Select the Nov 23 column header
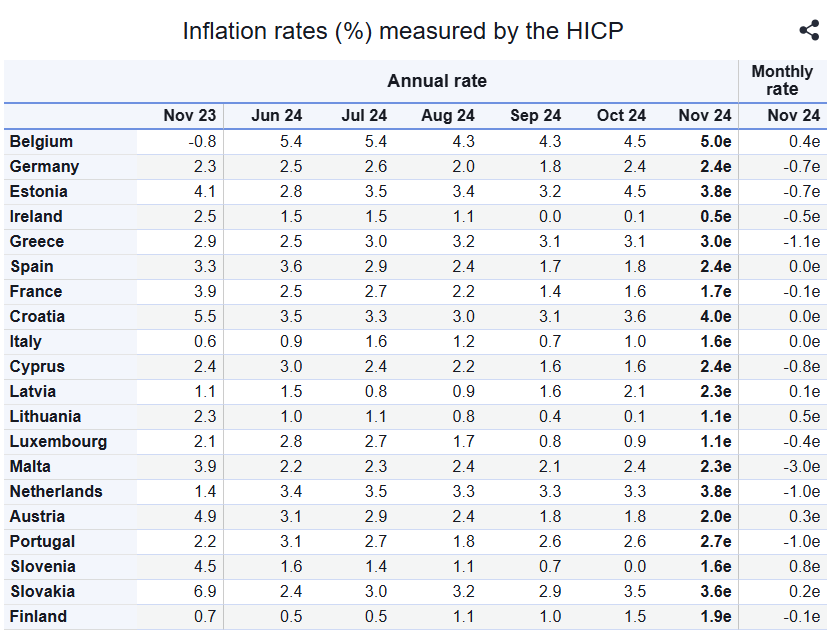This screenshot has height=635, width=834. click(x=189, y=116)
